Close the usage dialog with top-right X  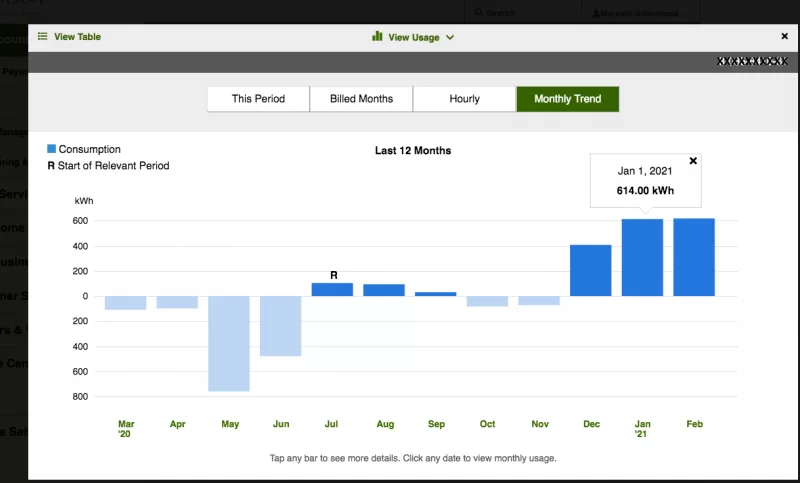pyautogui.click(x=784, y=36)
